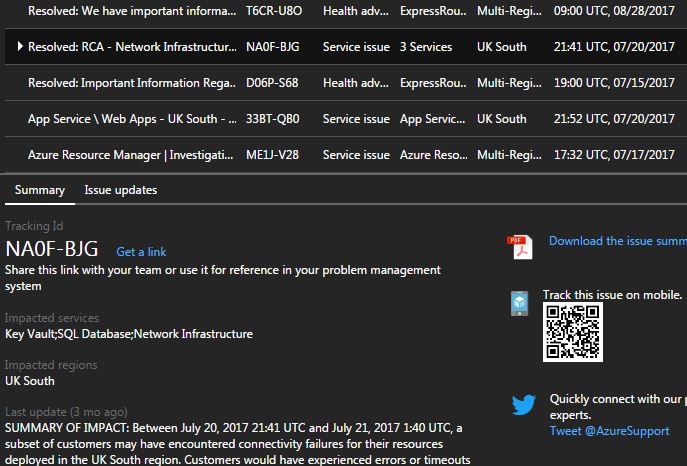Image resolution: width=687 pixels, height=466 pixels.
Task: Click the 3 Services cell
Action: 425,47
